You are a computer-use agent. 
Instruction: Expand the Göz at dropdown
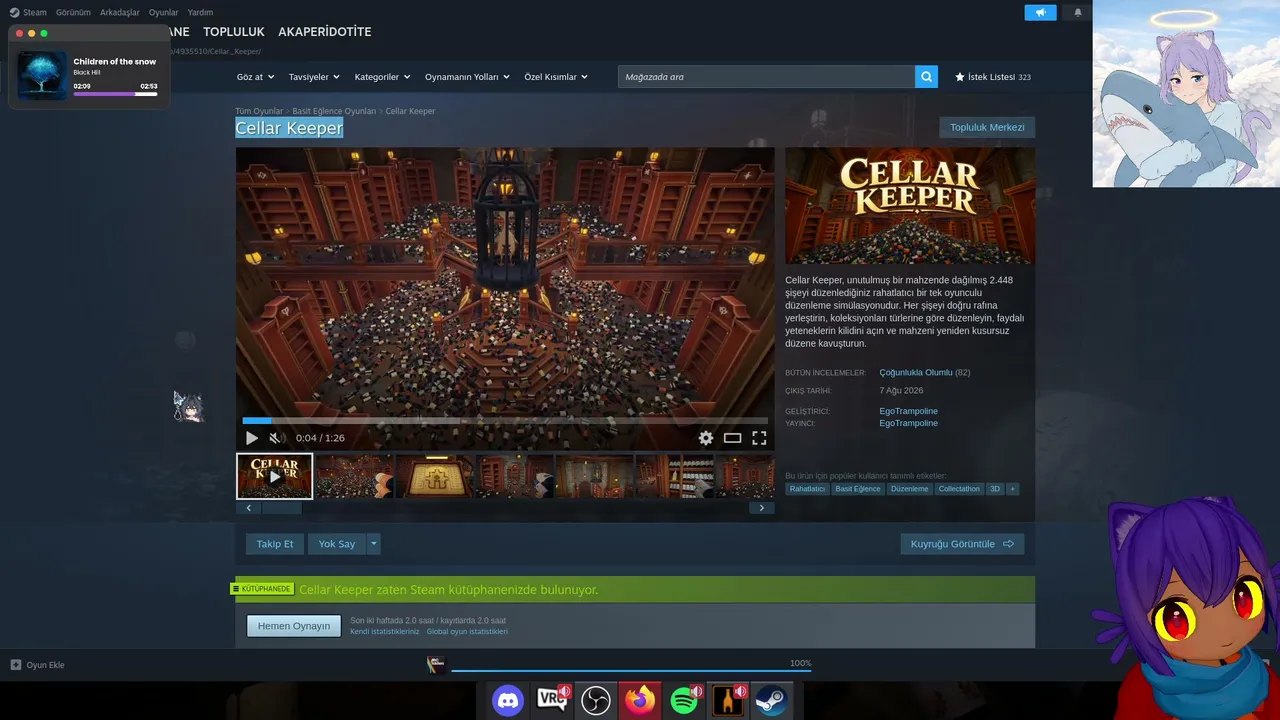coord(255,77)
